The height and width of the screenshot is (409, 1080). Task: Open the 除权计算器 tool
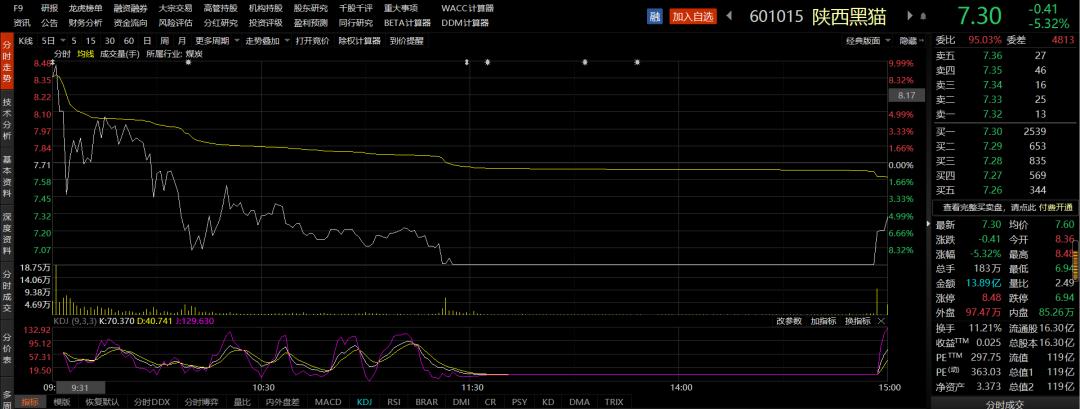[359, 41]
